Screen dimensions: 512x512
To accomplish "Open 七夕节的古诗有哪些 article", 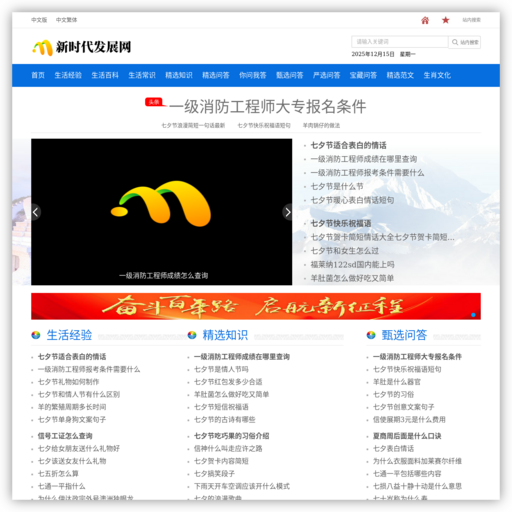I will (x=225, y=420).
